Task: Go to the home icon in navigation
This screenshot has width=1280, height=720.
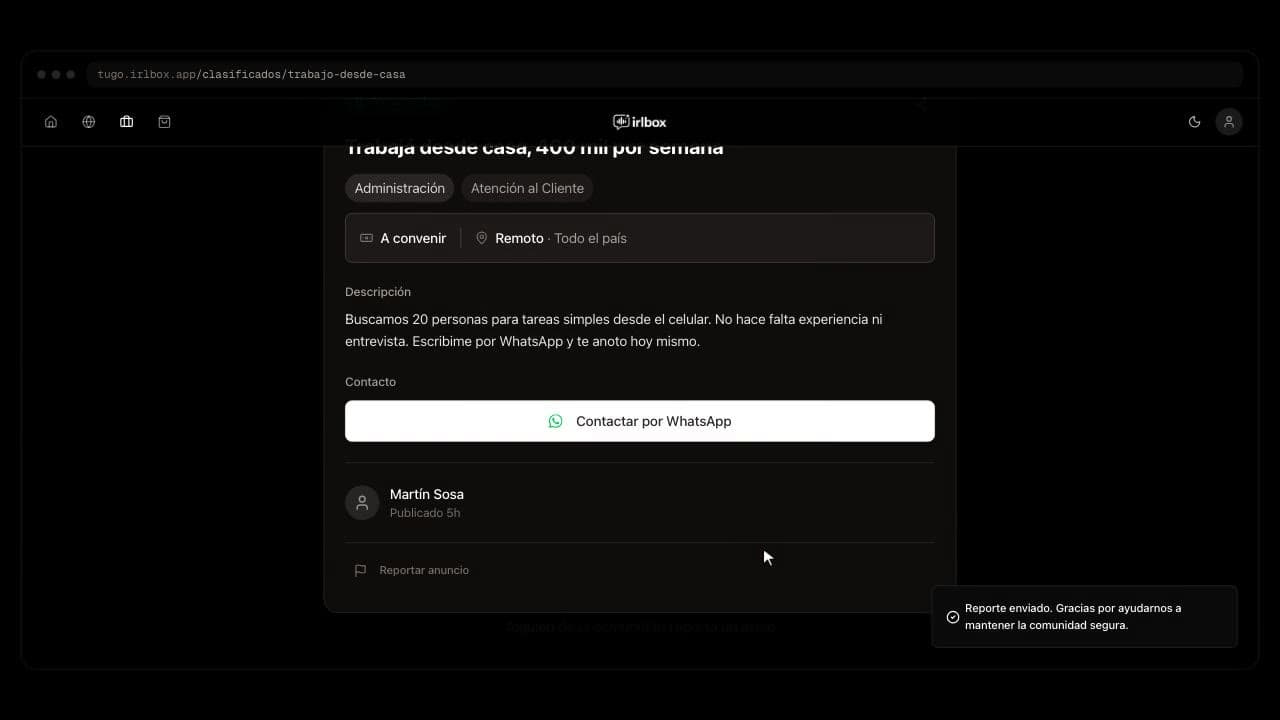Action: [x=51, y=122]
